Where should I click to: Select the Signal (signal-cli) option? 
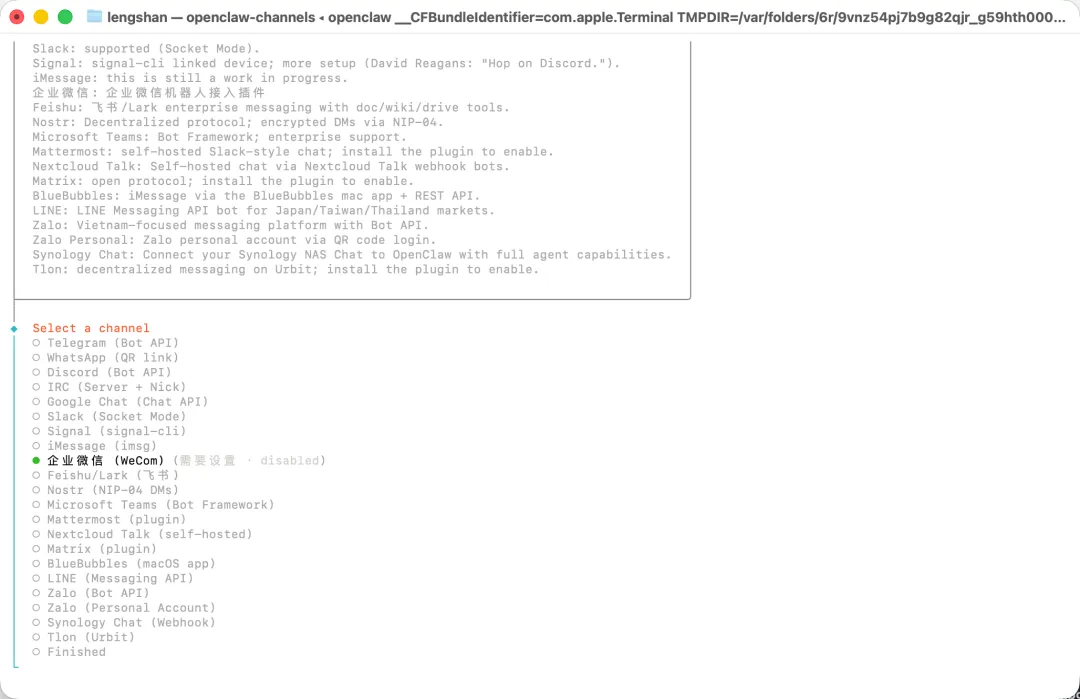pyautogui.click(x=109, y=431)
